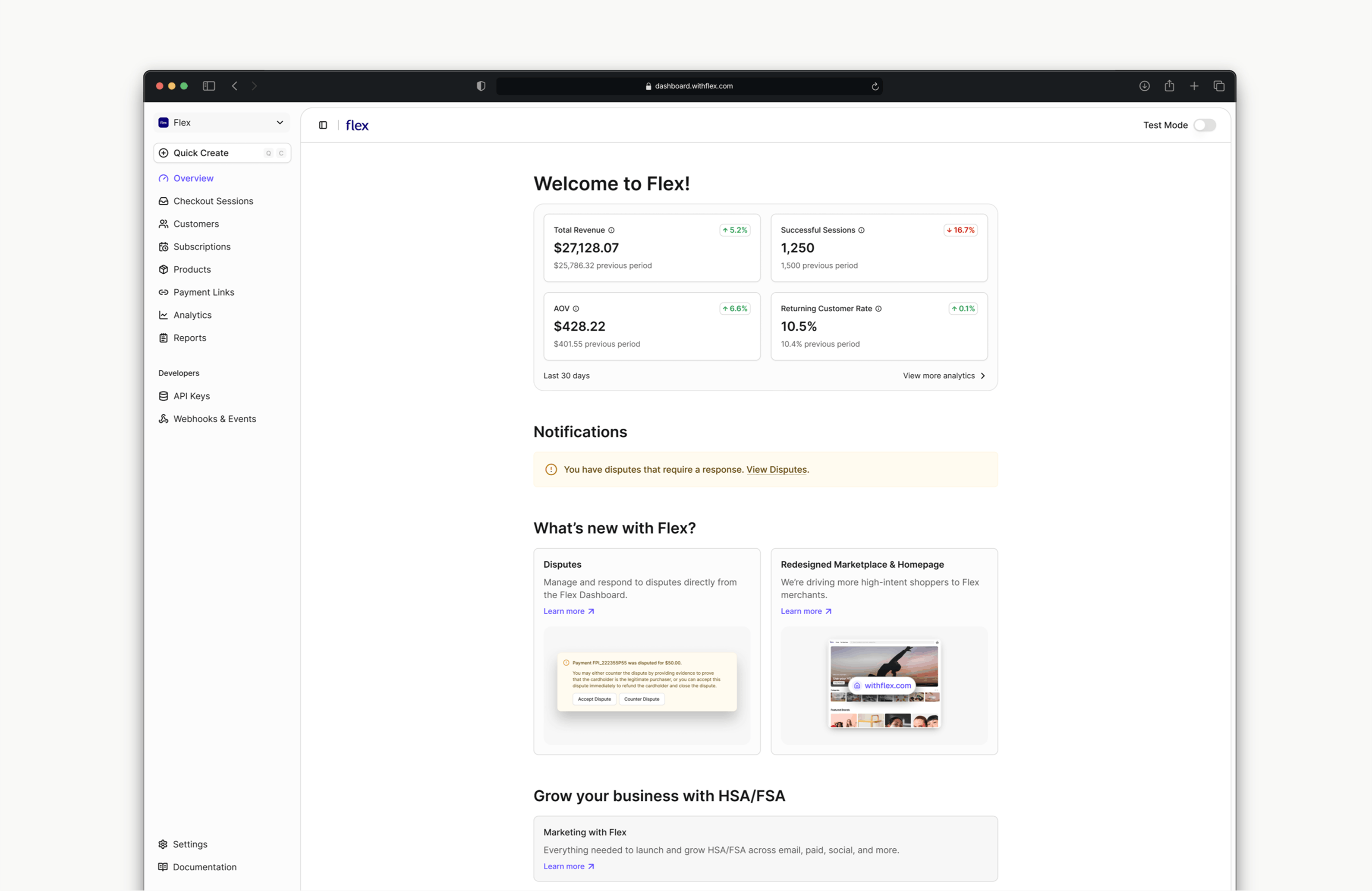This screenshot has height=891, width=1372.
Task: Click the browser address bar dashboard.withflex.com
Action: [x=689, y=86]
